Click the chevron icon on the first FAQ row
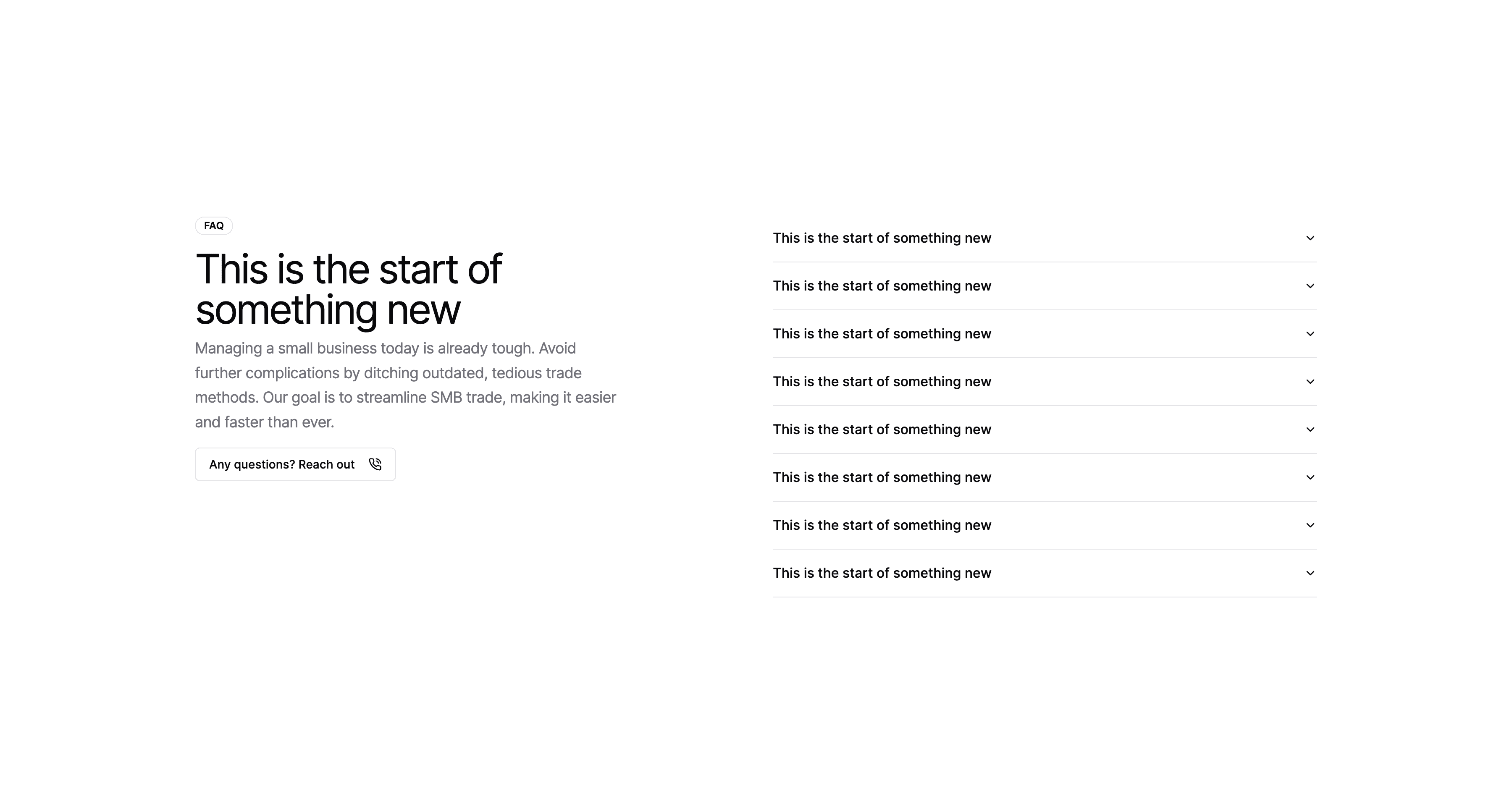Screen dimensions: 1512x812 point(1310,238)
